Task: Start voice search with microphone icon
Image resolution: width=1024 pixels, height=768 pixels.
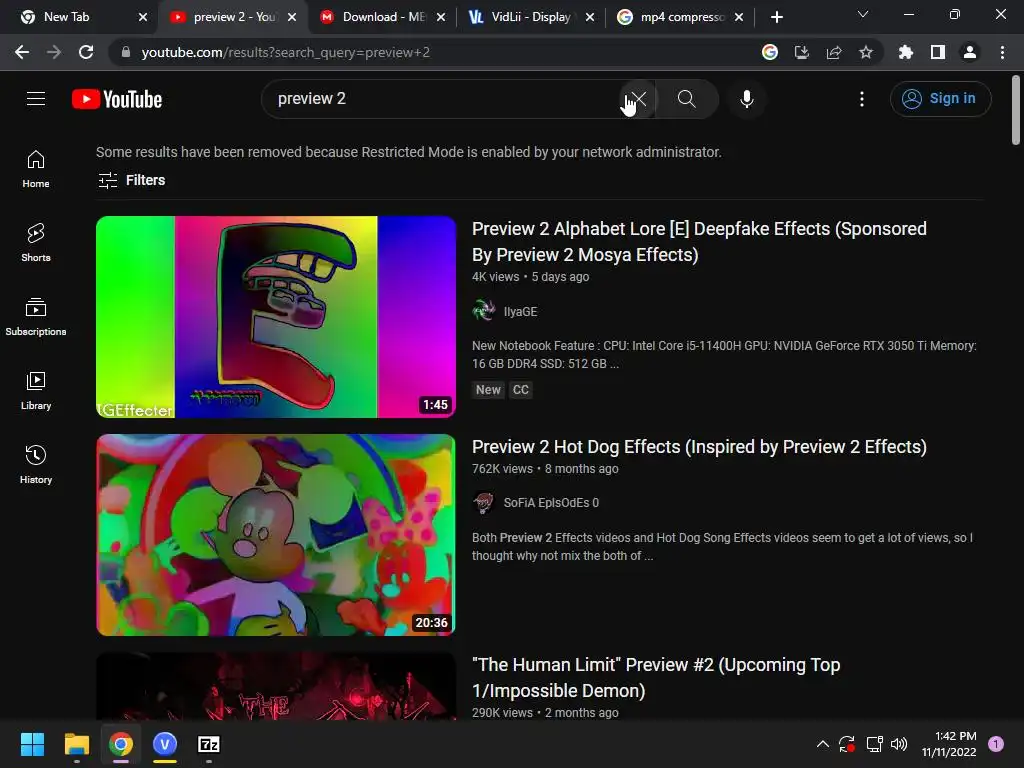Action: (x=746, y=99)
